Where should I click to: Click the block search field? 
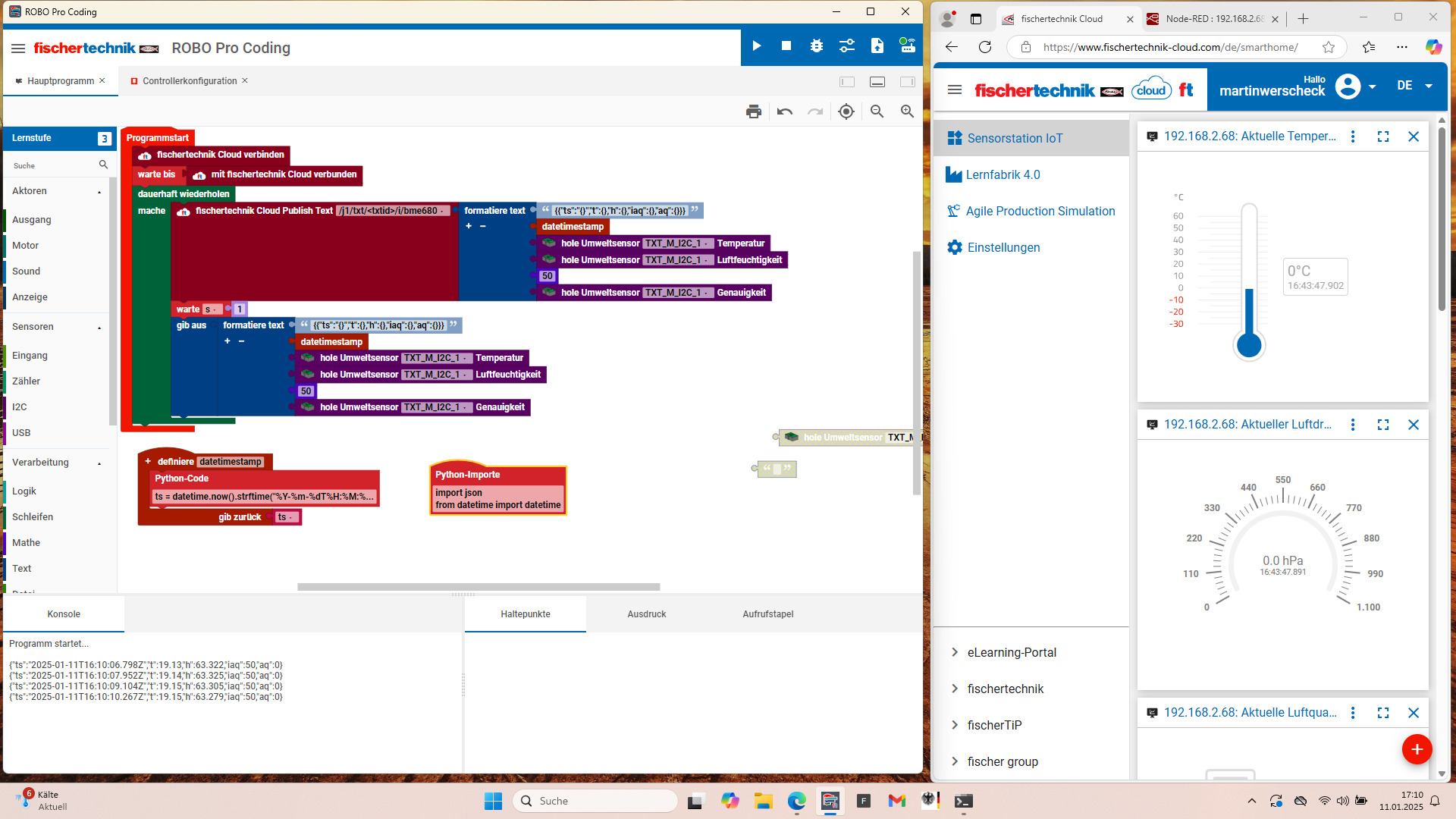pyautogui.click(x=53, y=165)
